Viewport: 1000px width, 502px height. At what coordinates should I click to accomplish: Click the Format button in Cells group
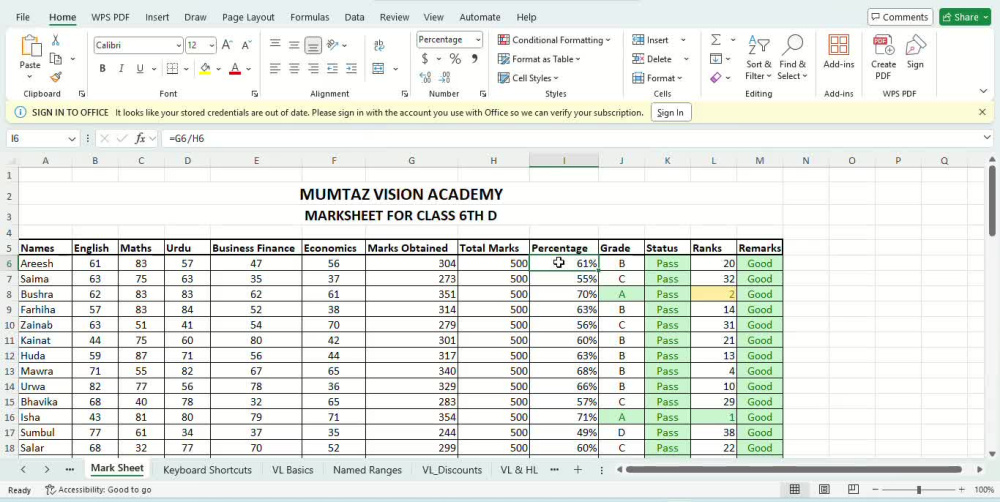657,78
